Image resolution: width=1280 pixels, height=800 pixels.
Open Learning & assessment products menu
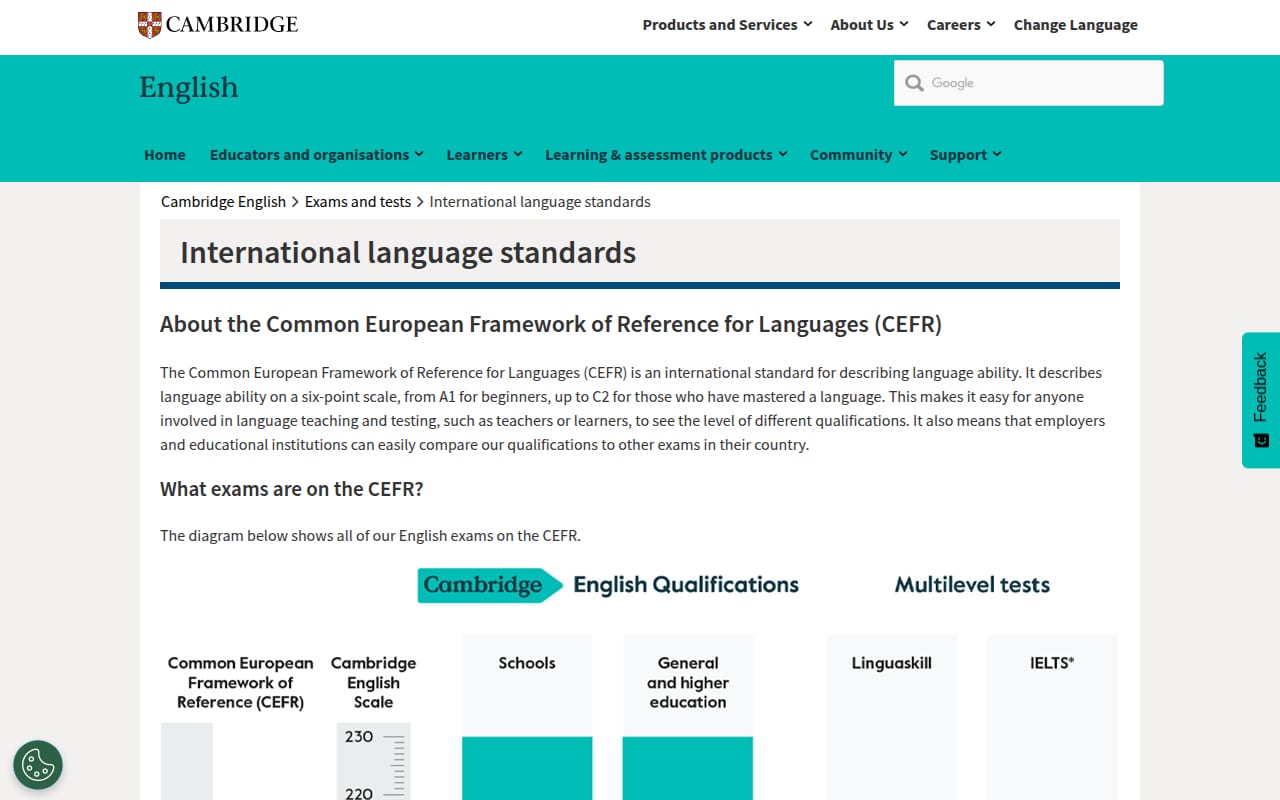click(666, 155)
